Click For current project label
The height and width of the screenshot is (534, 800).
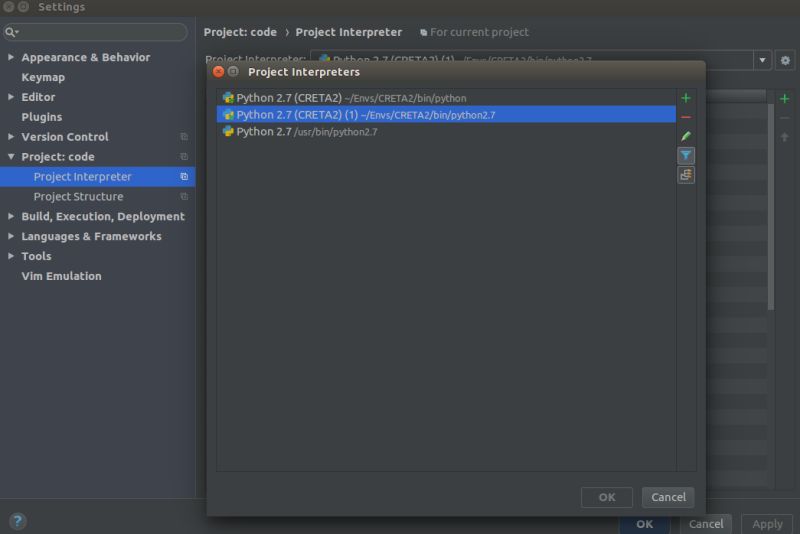click(x=479, y=32)
